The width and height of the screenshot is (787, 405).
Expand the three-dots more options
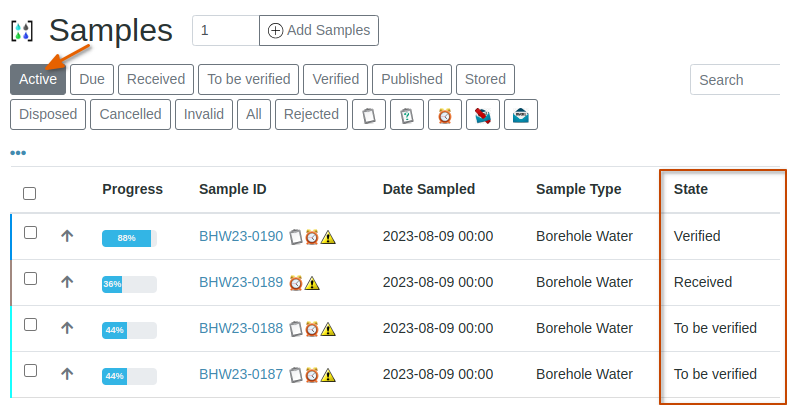[18, 153]
